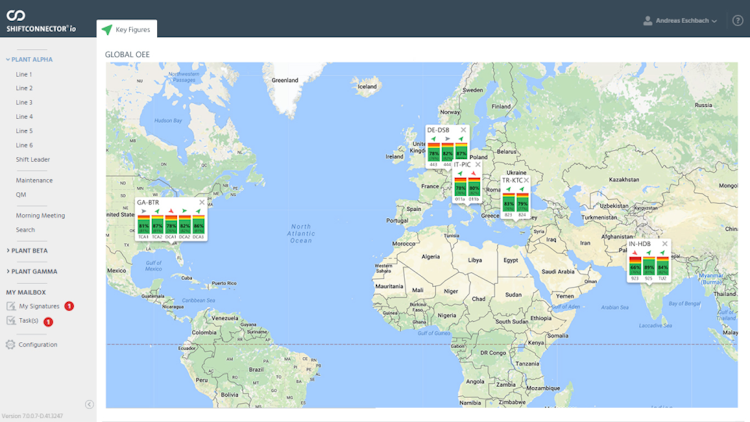Open My Signatures in mailbox

point(39,306)
